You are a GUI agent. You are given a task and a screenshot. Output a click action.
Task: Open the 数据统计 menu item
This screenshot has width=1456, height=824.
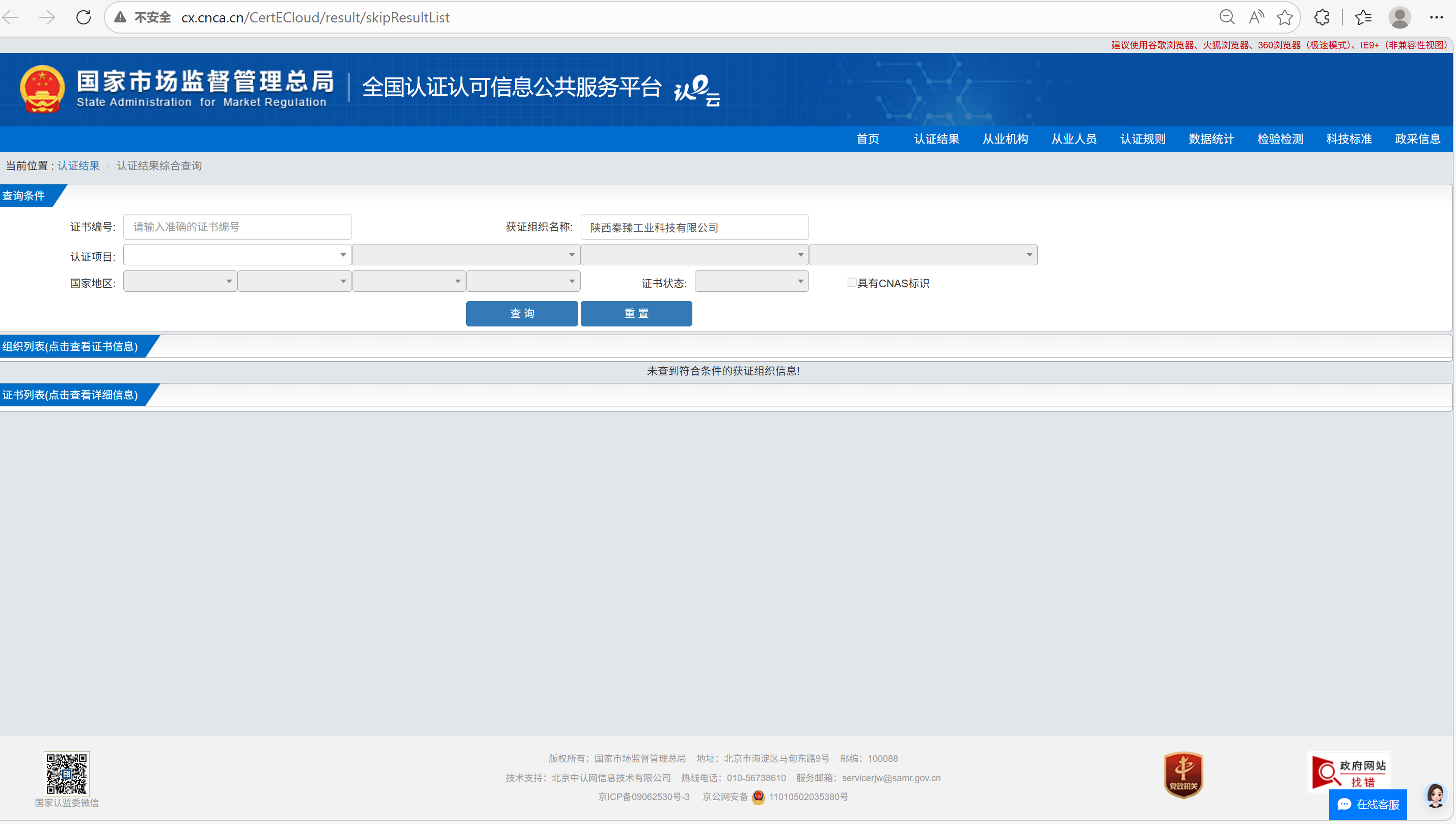(x=1211, y=139)
